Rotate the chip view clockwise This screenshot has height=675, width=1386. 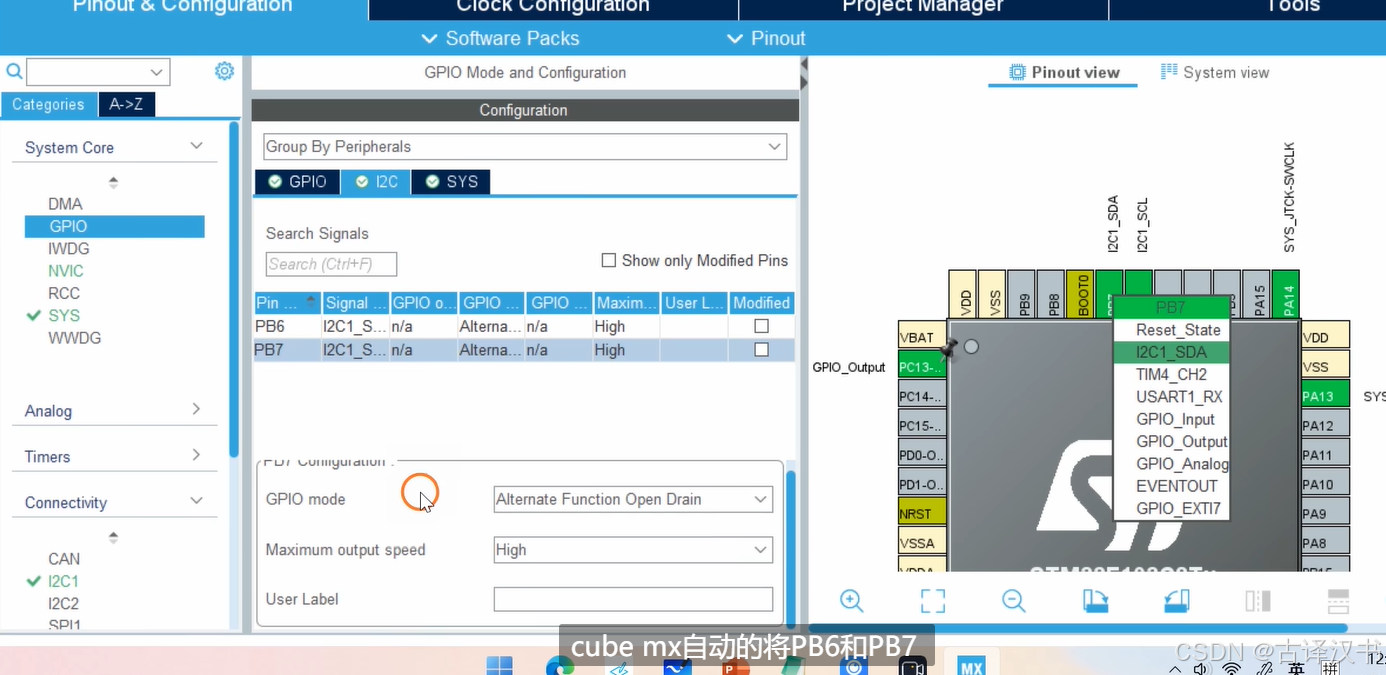[x=1095, y=600]
